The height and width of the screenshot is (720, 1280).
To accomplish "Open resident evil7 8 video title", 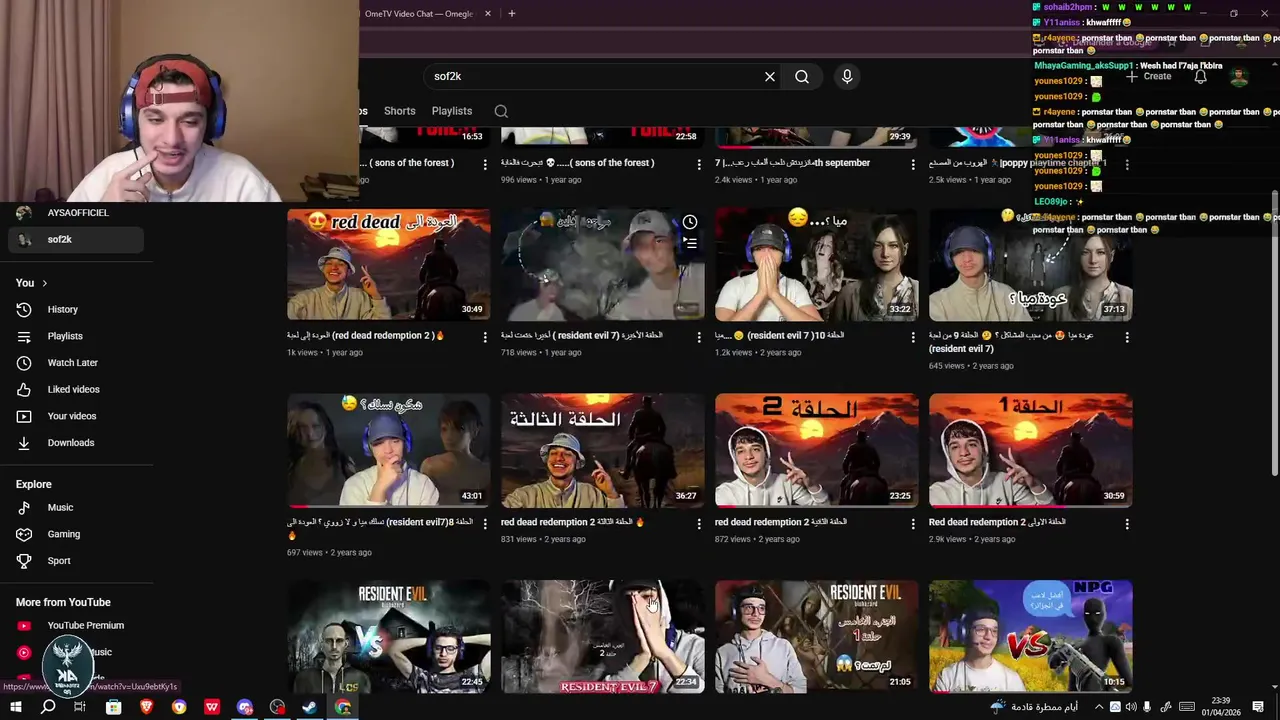I will tap(380, 529).
